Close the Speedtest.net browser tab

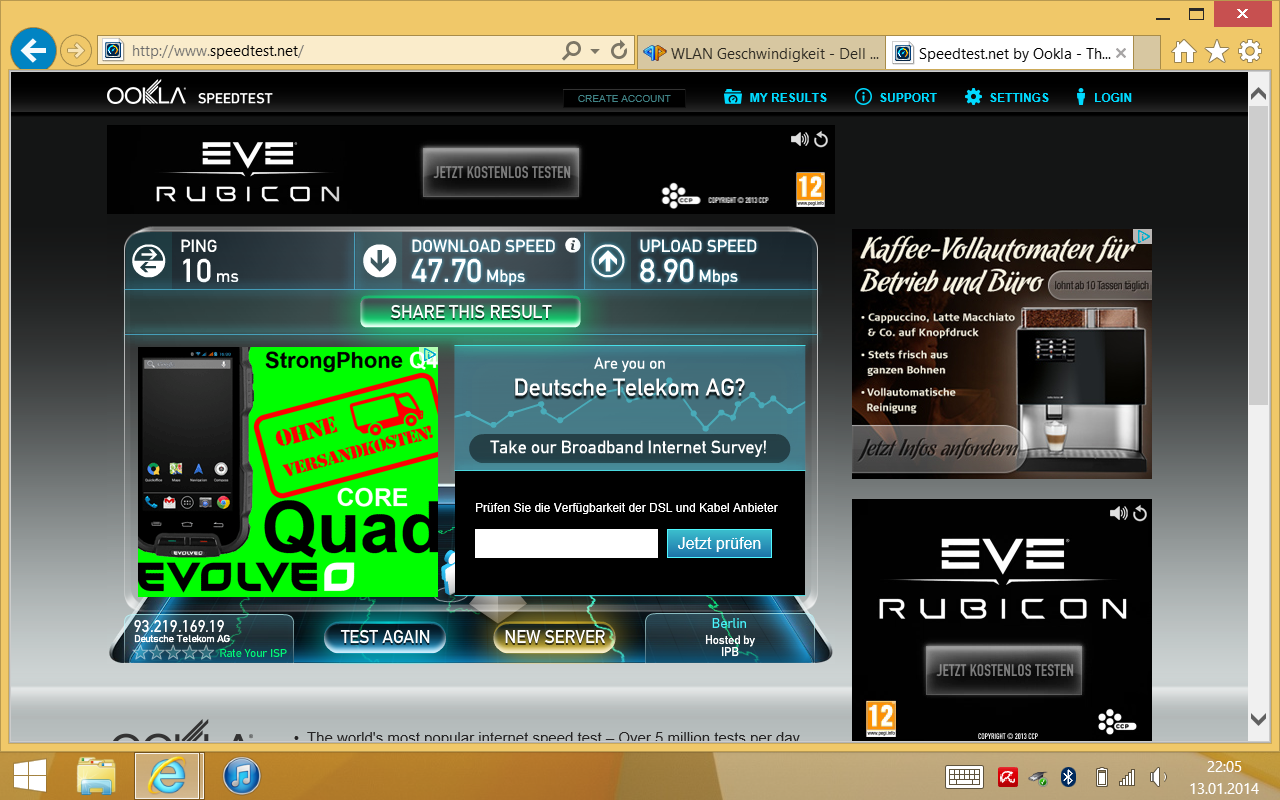click(1121, 54)
